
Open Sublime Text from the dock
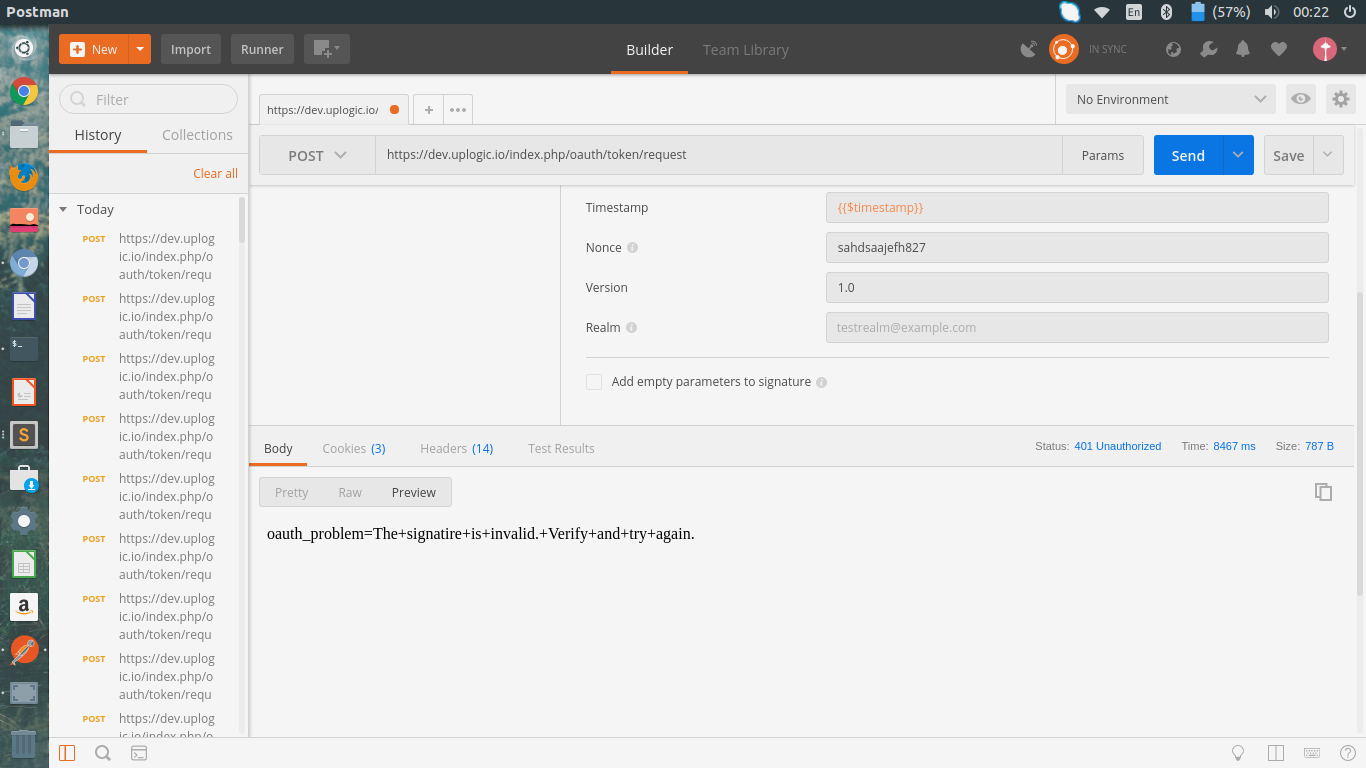coord(24,435)
